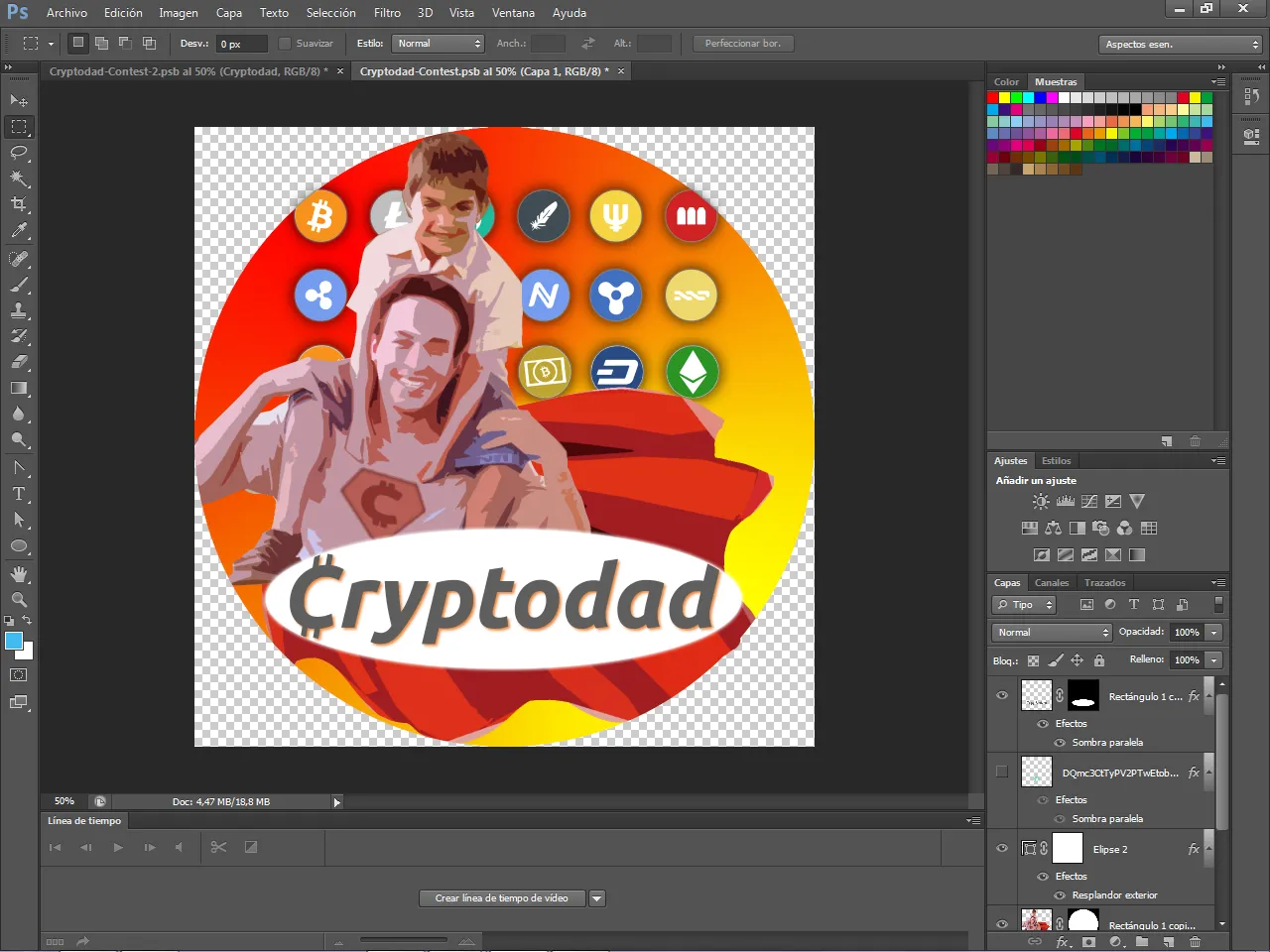Select the Eyedropper tool
1270x952 pixels.
(19, 230)
